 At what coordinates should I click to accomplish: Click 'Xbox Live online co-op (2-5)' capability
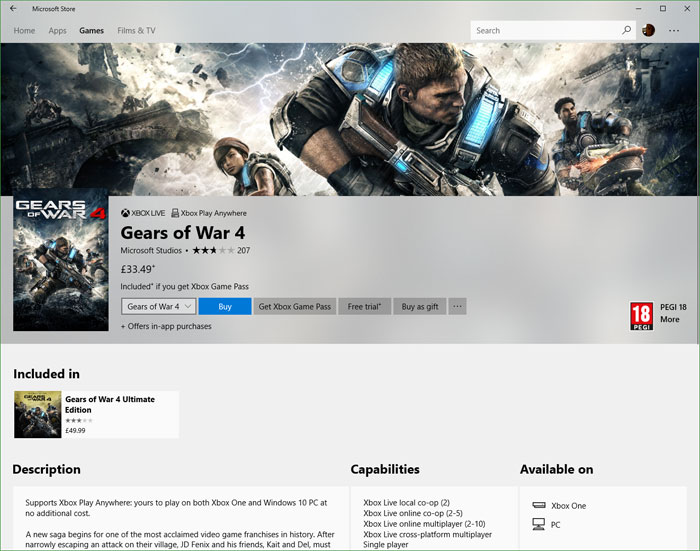pos(413,513)
